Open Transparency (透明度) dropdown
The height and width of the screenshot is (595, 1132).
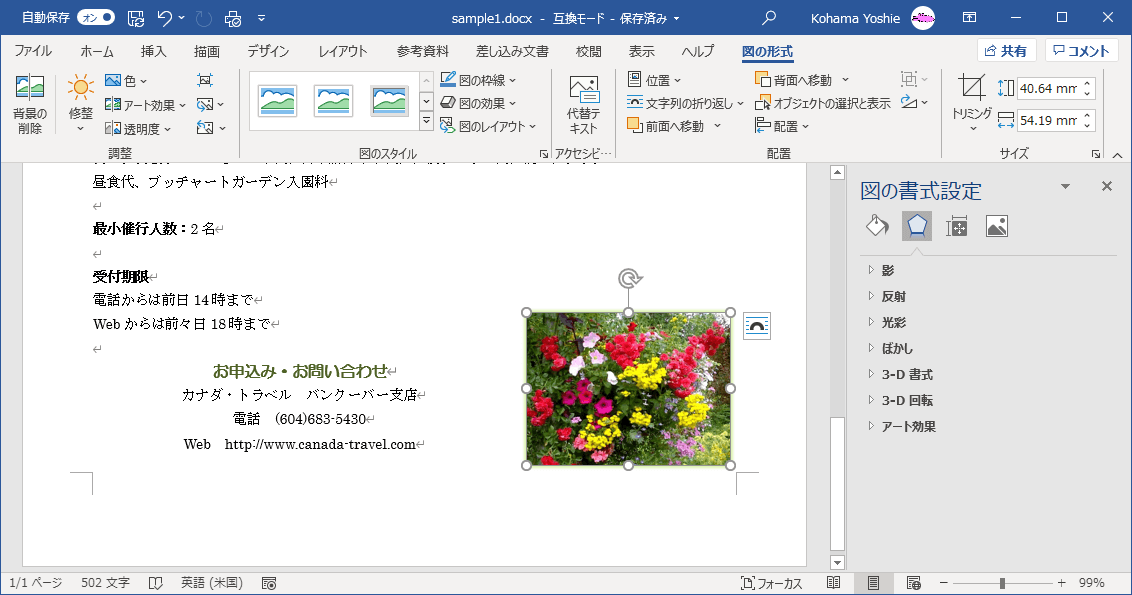tap(138, 129)
